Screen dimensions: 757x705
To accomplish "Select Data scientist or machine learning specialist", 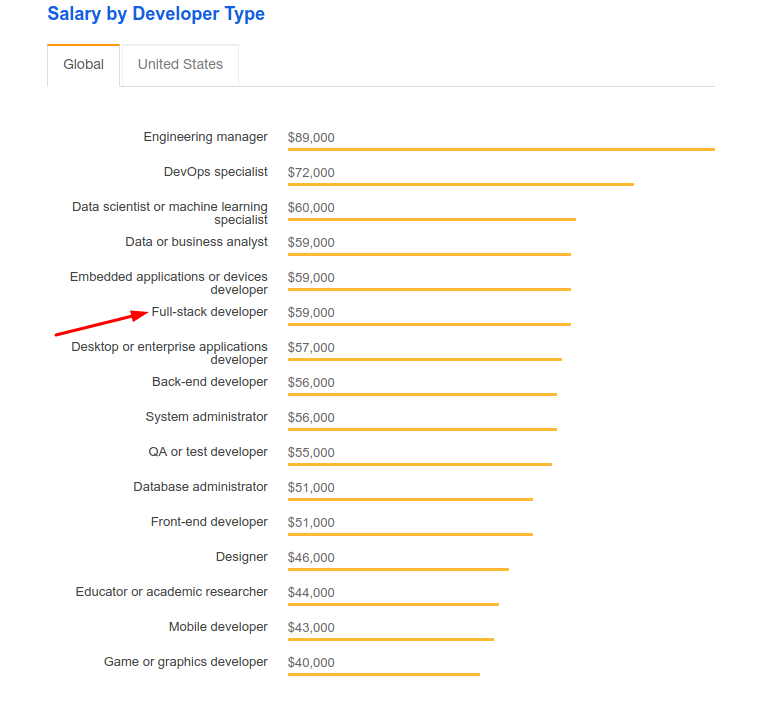I will pos(169,213).
